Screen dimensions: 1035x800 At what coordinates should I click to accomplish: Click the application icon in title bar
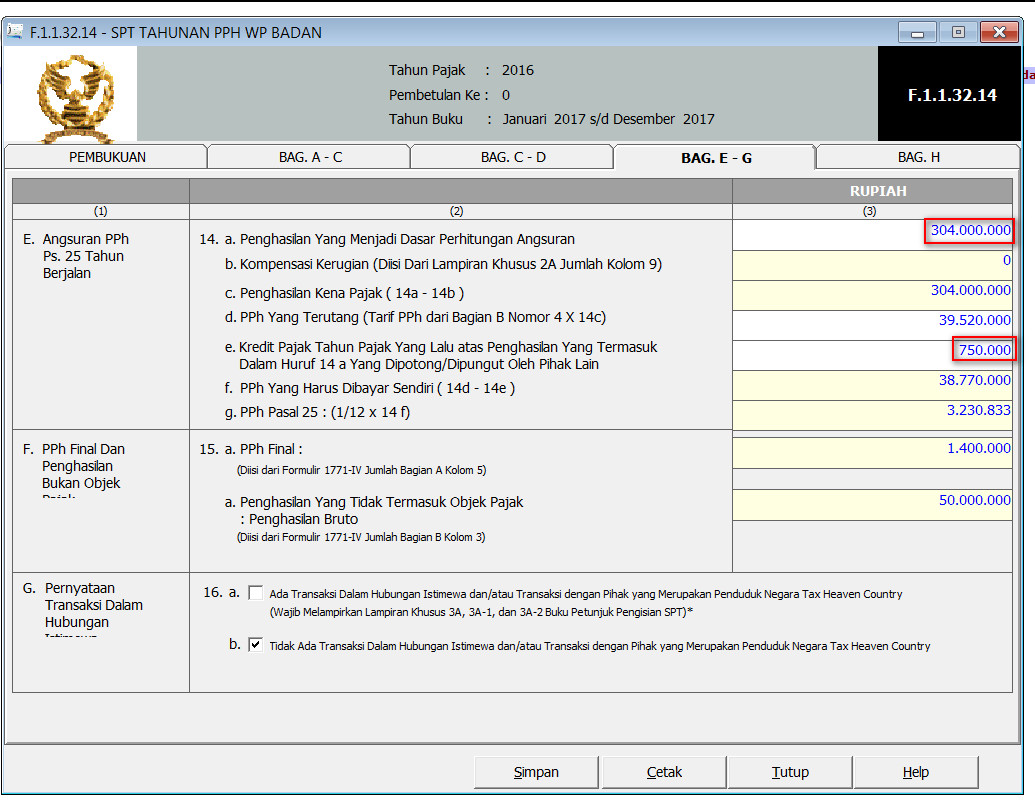[15, 31]
